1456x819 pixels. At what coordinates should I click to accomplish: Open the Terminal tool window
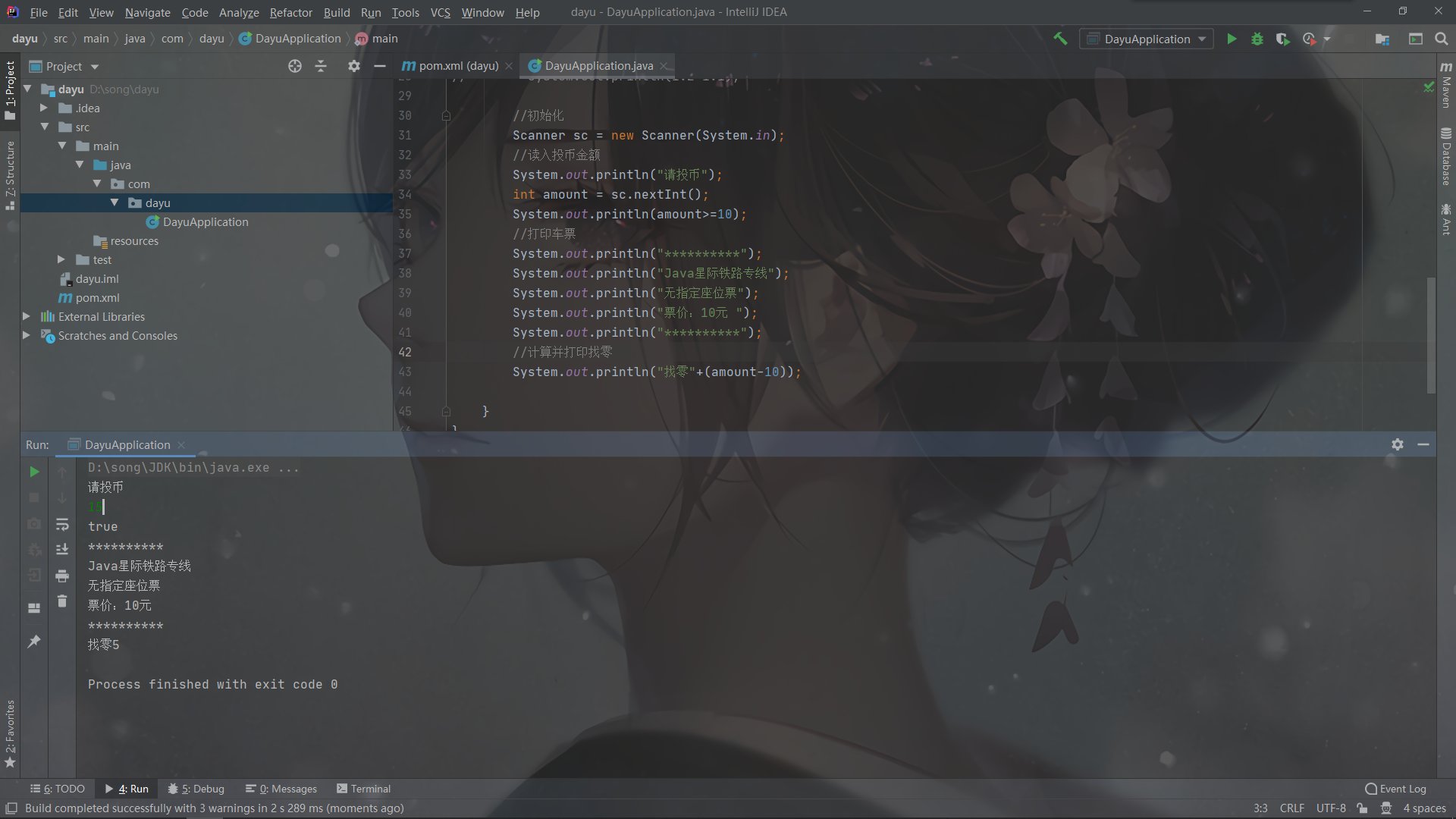(363, 789)
